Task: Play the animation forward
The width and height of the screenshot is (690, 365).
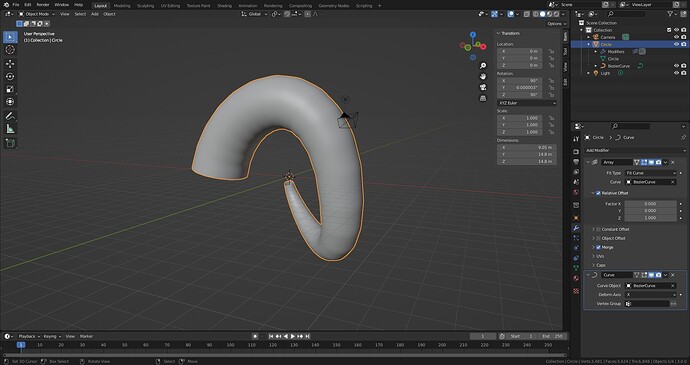Action: click(x=293, y=336)
